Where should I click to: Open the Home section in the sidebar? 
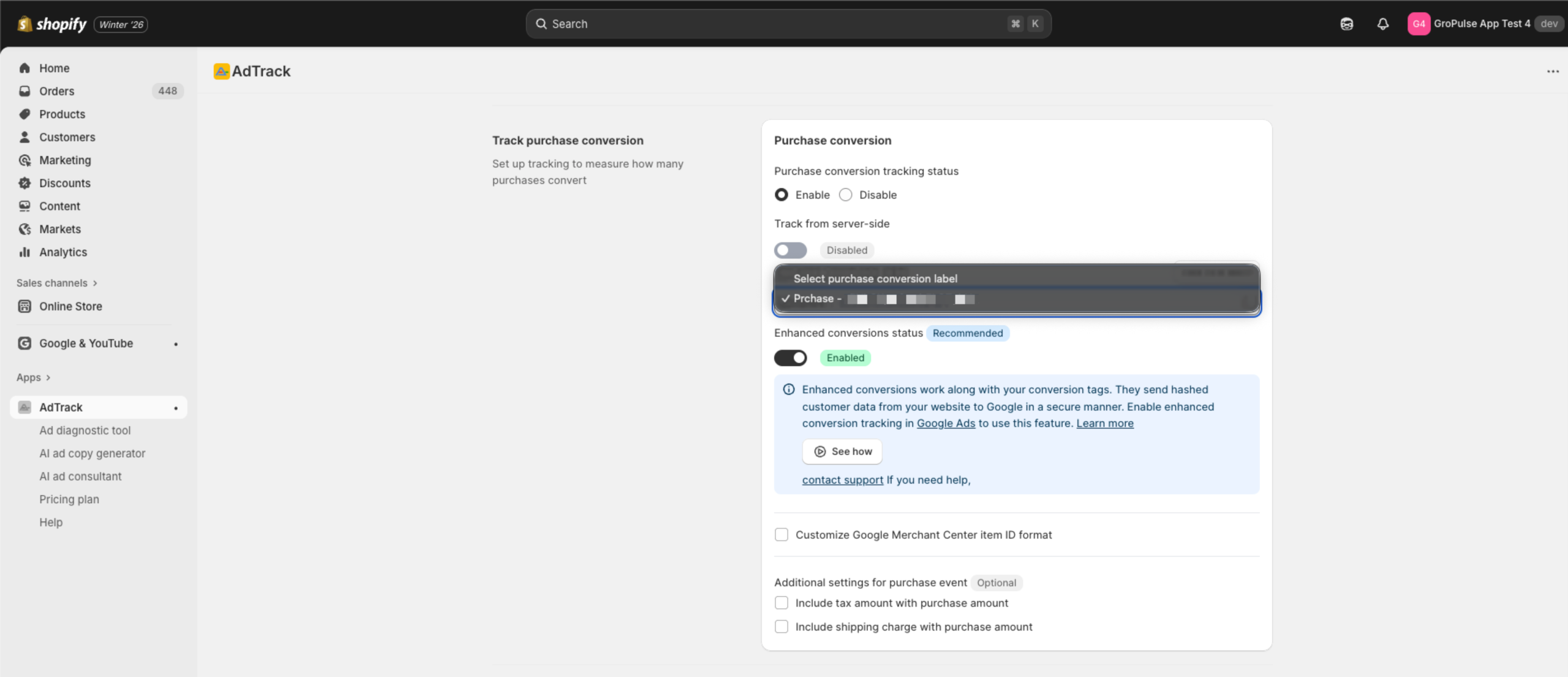55,68
